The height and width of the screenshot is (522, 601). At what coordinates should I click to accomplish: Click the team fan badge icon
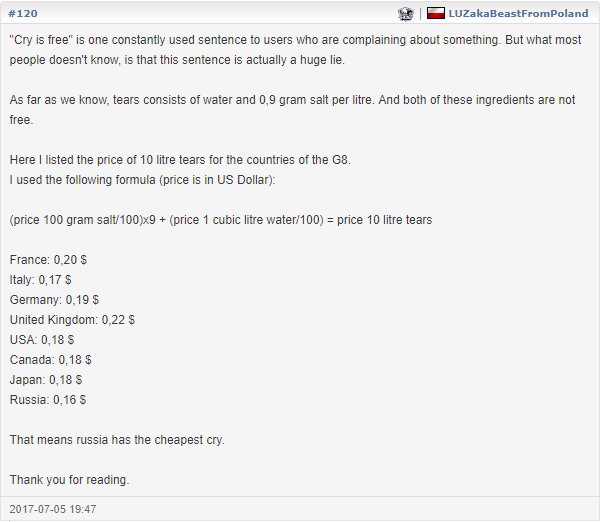pyautogui.click(x=405, y=14)
